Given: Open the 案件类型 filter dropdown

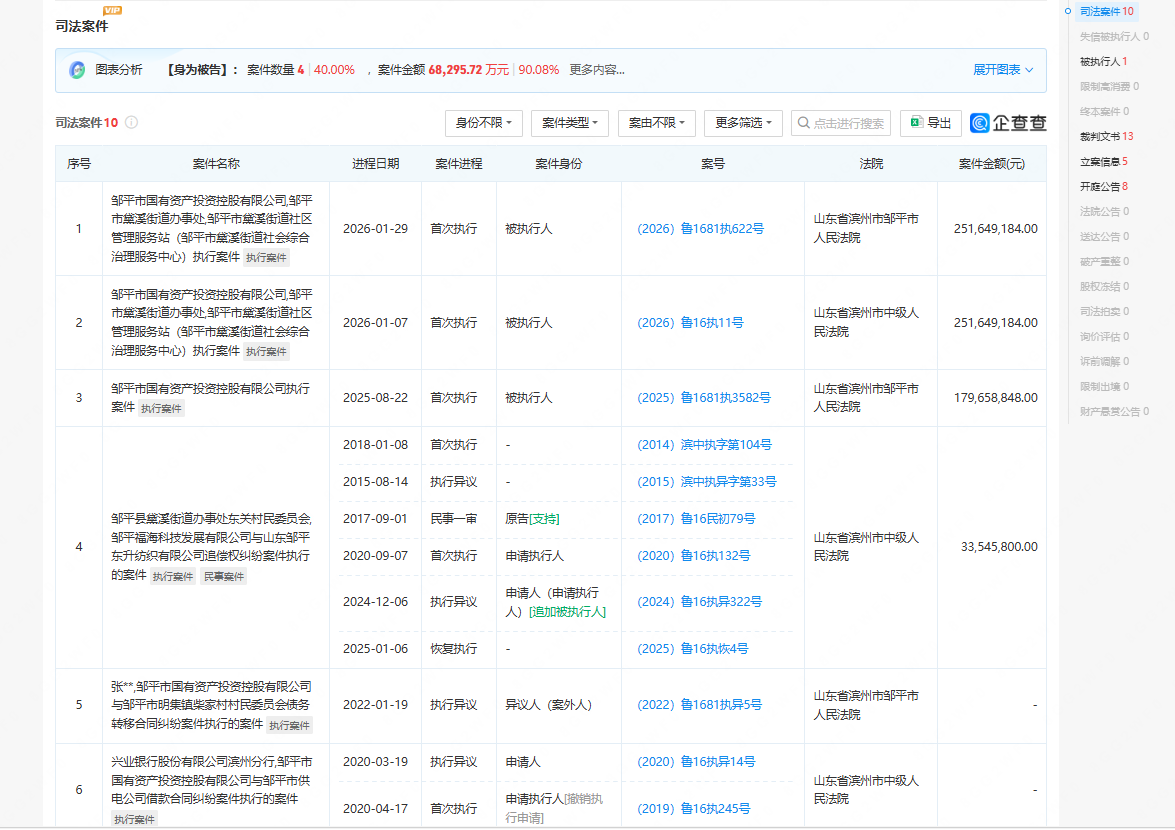Looking at the screenshot, I should coord(570,123).
